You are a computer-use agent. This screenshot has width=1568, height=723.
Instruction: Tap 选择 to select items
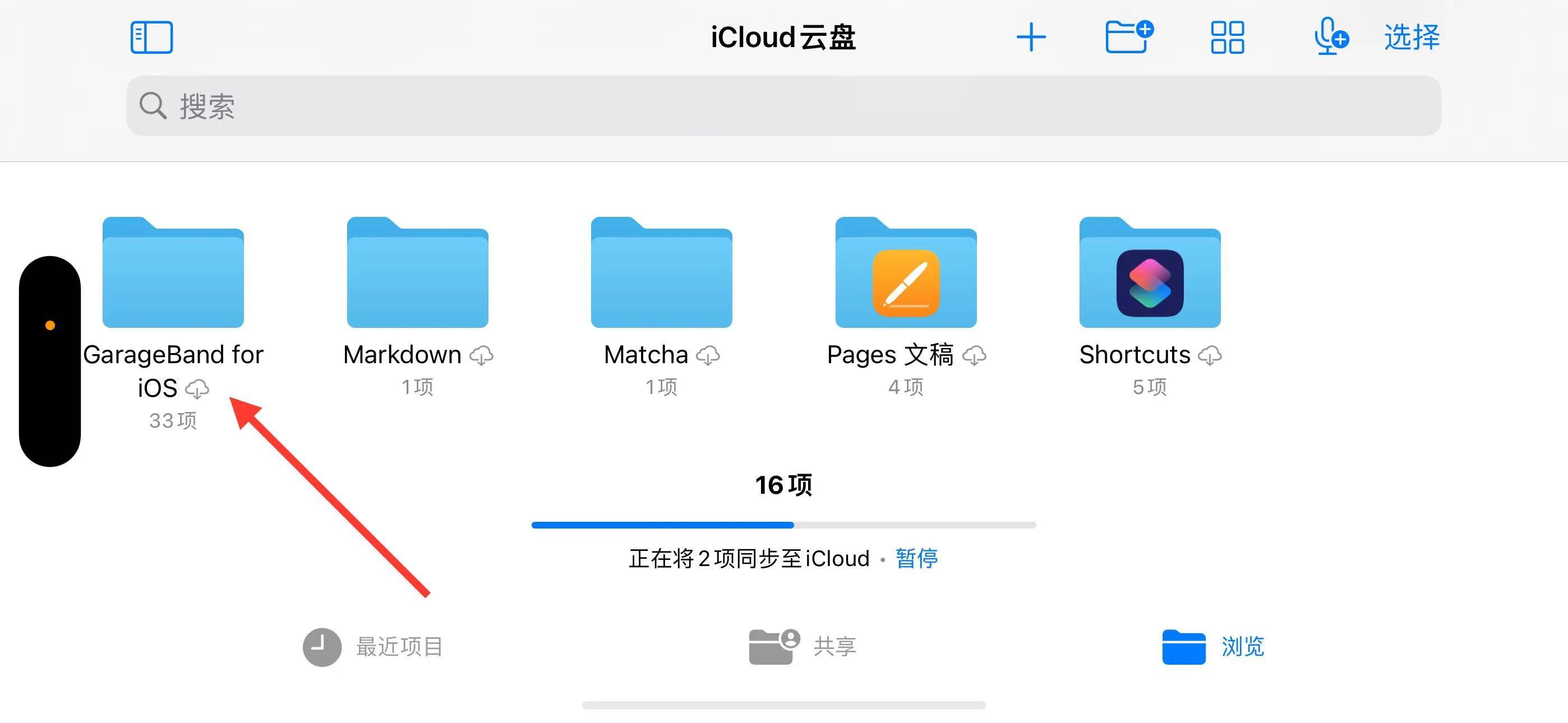(1412, 37)
